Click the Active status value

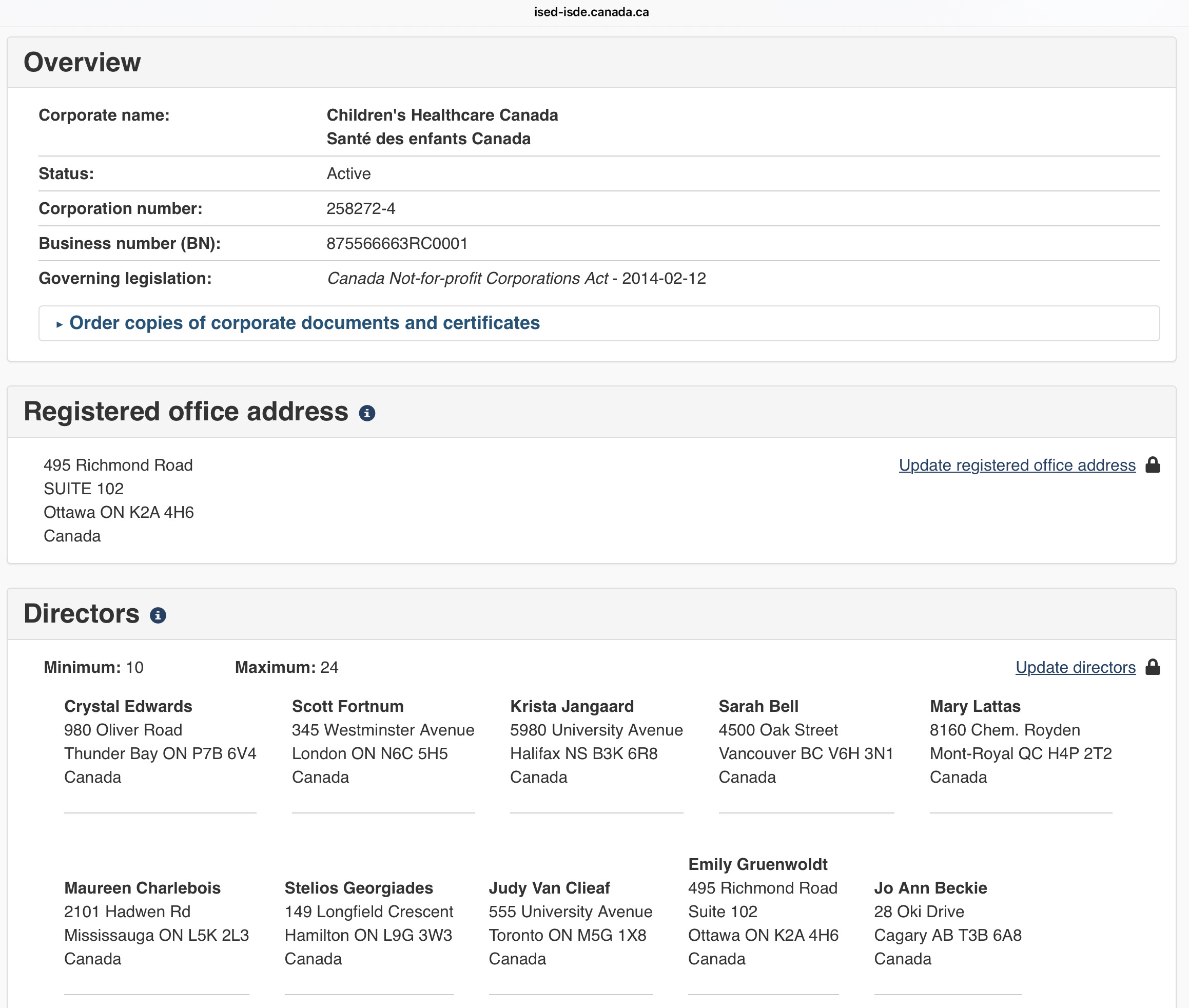[348, 173]
